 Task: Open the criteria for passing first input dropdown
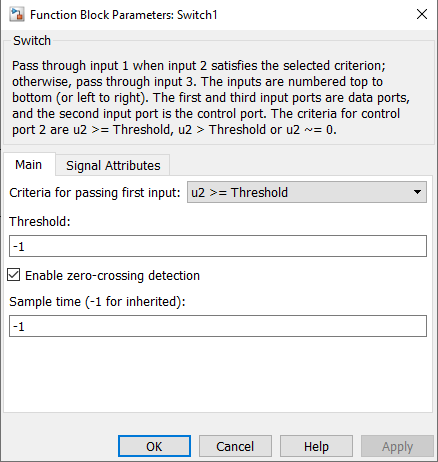click(307, 192)
